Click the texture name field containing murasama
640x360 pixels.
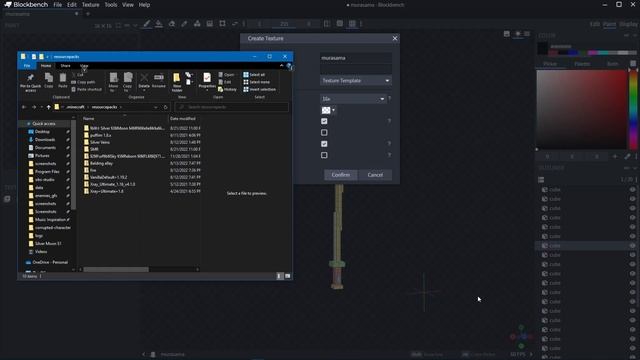pos(356,58)
